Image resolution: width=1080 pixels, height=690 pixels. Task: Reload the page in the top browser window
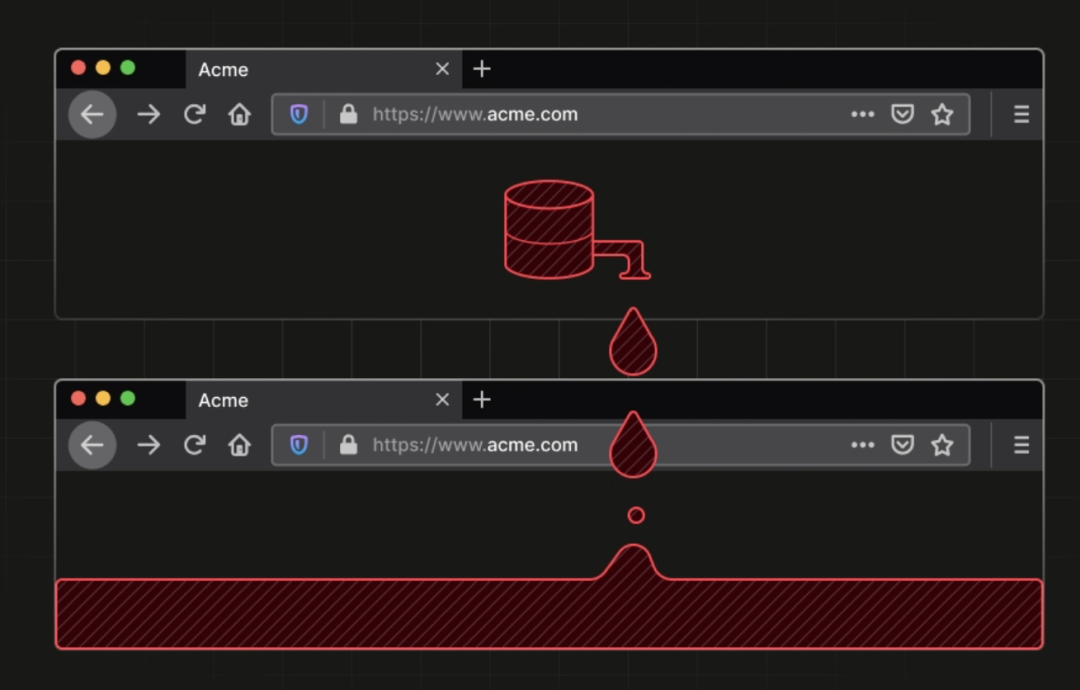coord(194,114)
